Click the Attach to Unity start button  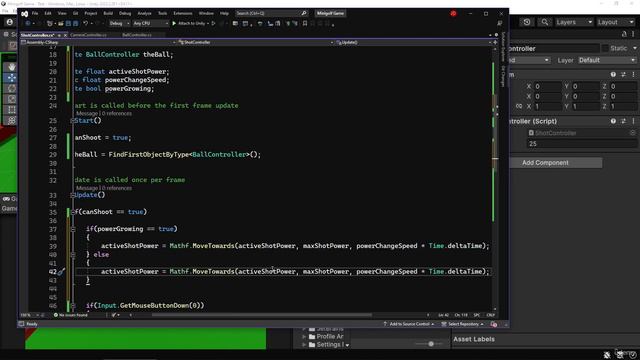189,24
